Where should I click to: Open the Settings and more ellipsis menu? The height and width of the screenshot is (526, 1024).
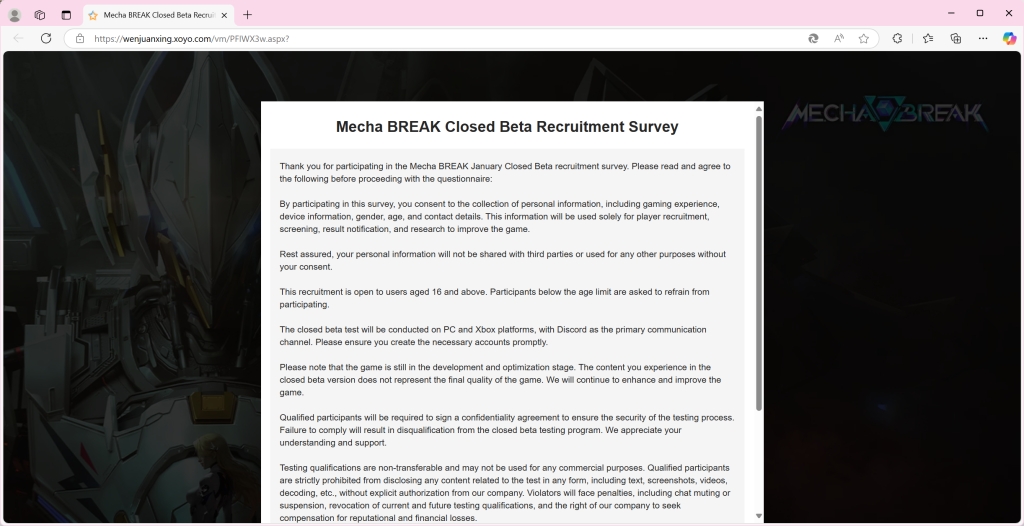click(x=983, y=39)
